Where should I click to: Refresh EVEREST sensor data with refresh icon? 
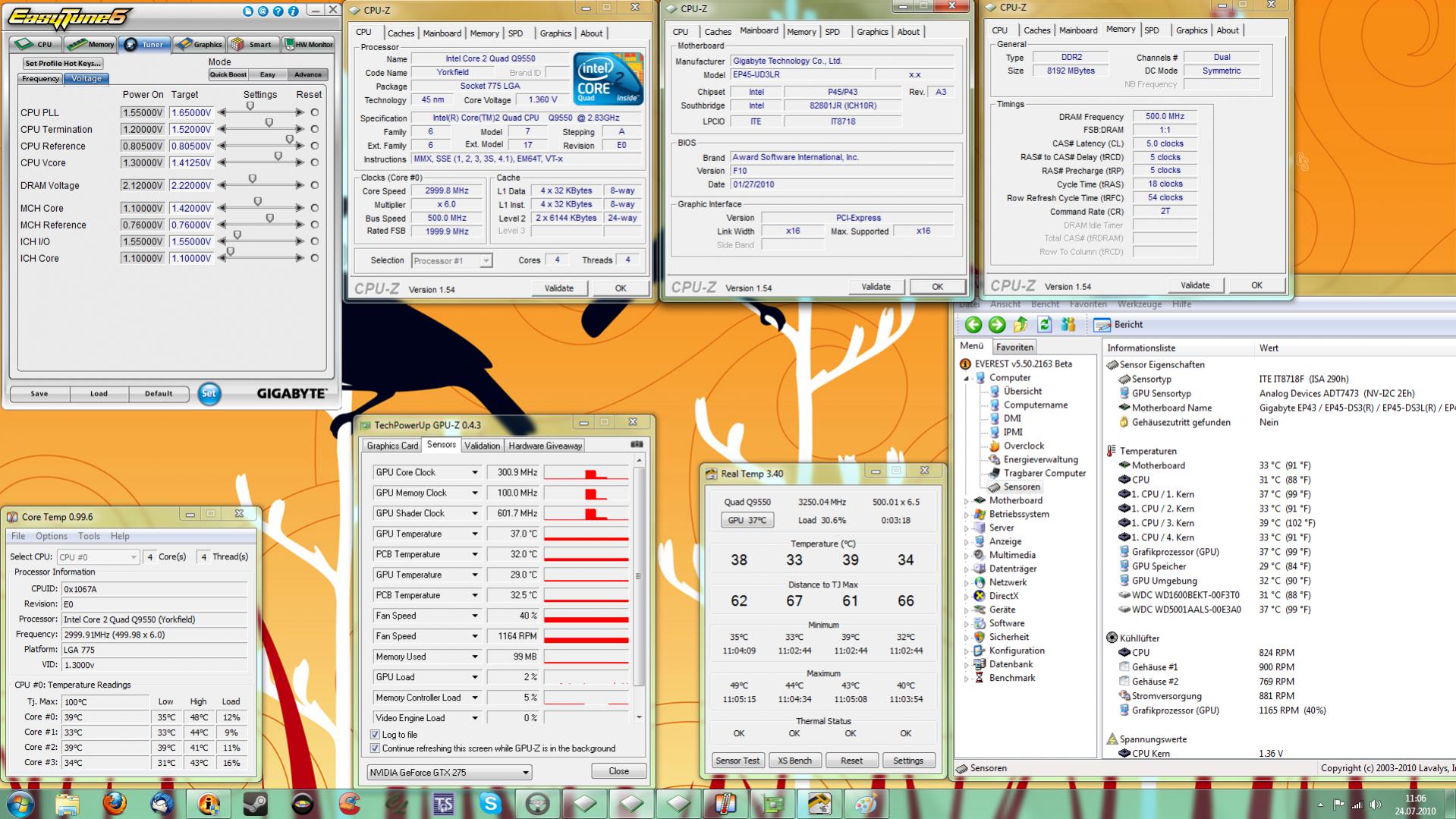[1044, 325]
